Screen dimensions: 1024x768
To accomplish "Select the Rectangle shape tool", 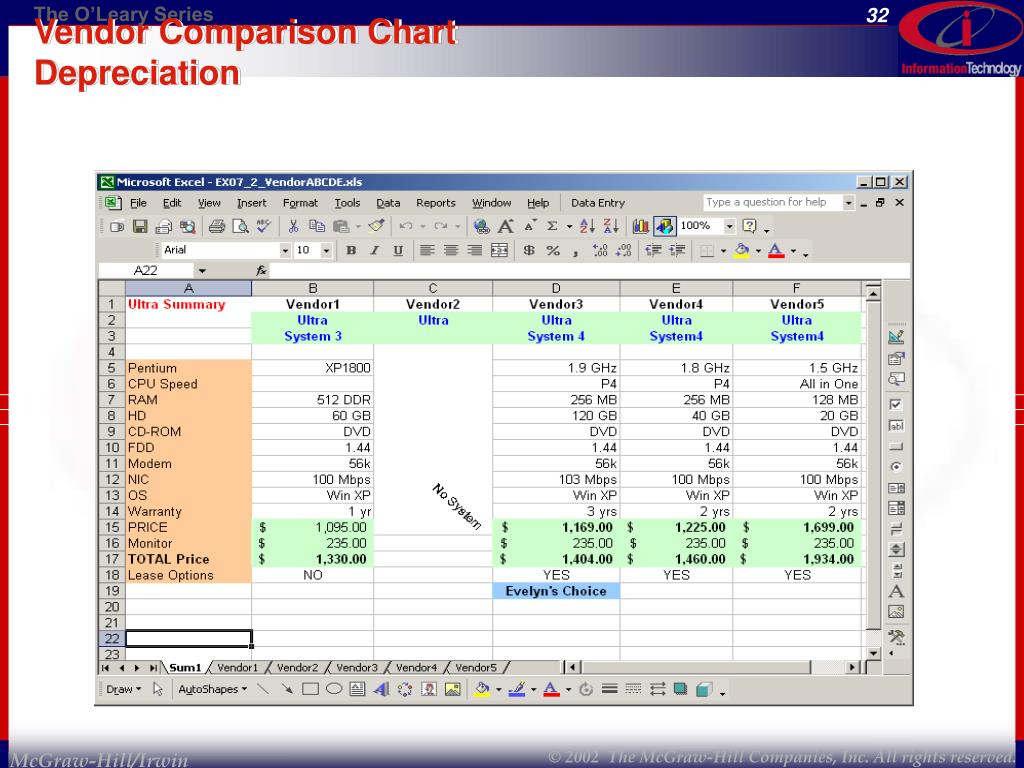I will 310,690.
